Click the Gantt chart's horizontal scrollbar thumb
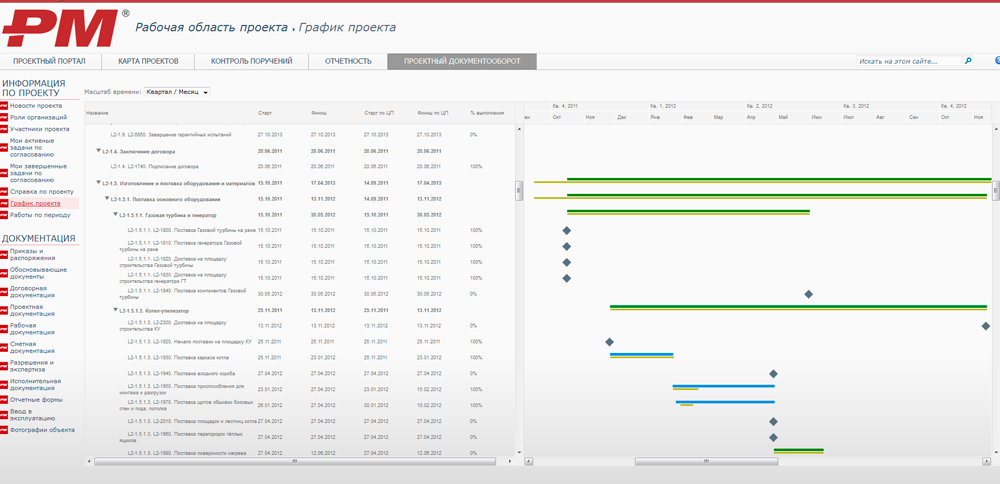Viewport: 1000px width, 484px height. tap(705, 461)
